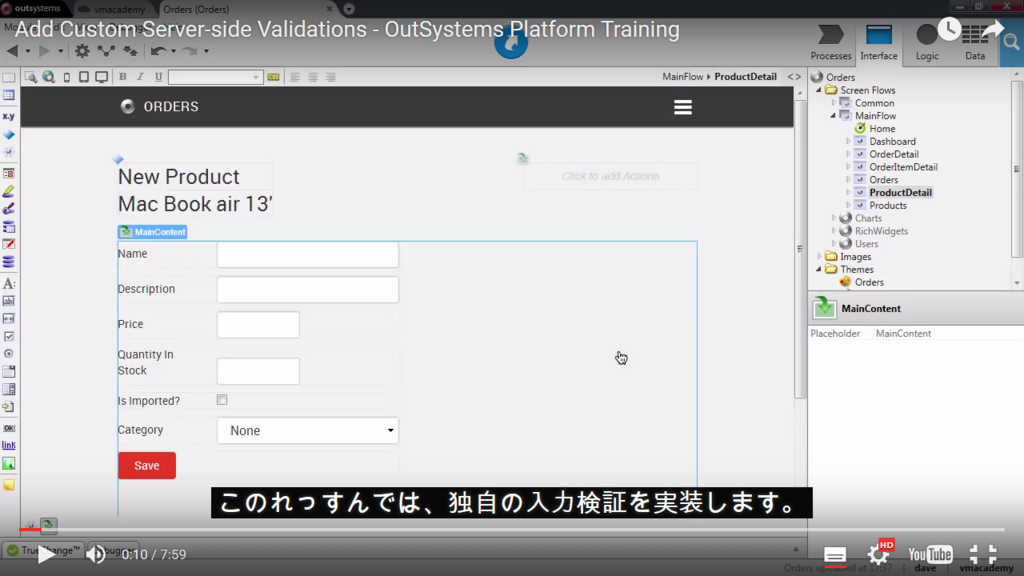Click the undo arrow

tap(157, 50)
